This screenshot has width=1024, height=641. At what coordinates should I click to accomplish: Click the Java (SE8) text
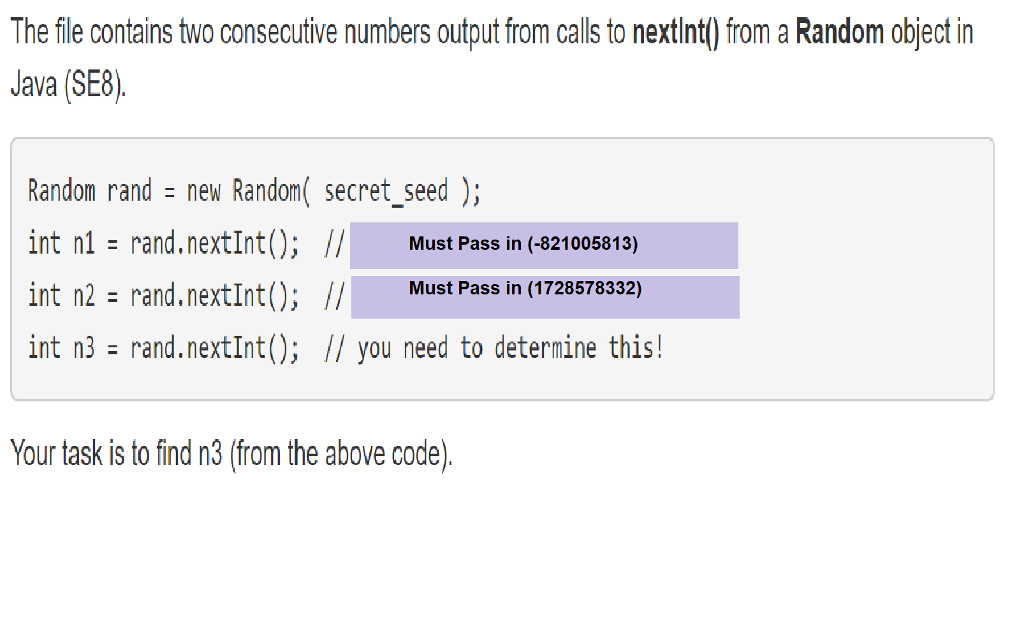69,86
